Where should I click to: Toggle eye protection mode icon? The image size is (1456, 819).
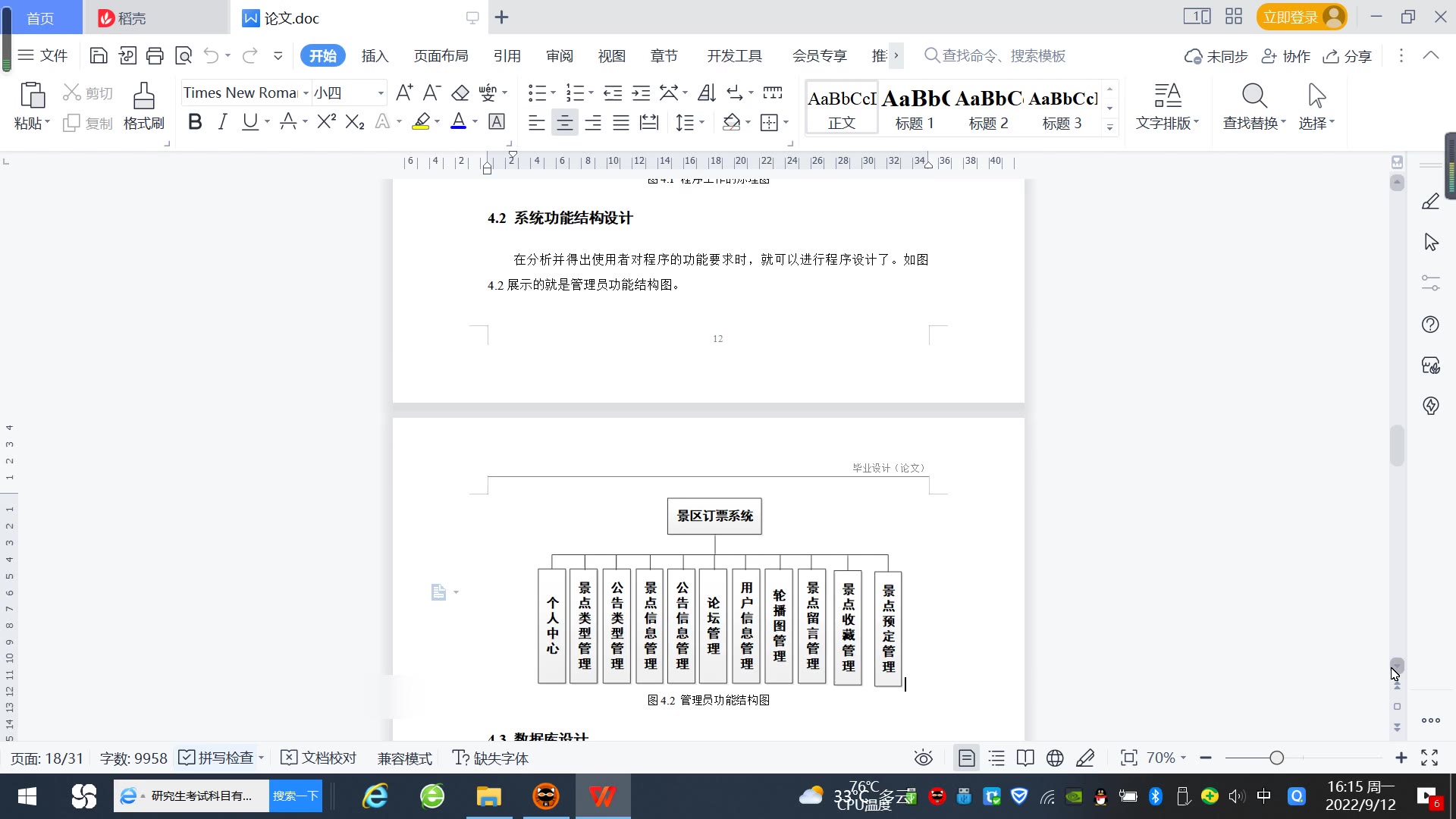click(923, 758)
